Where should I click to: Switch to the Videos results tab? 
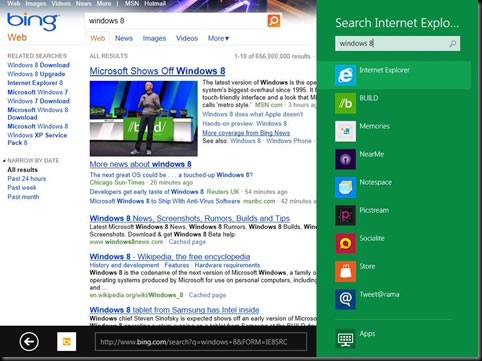[187, 38]
